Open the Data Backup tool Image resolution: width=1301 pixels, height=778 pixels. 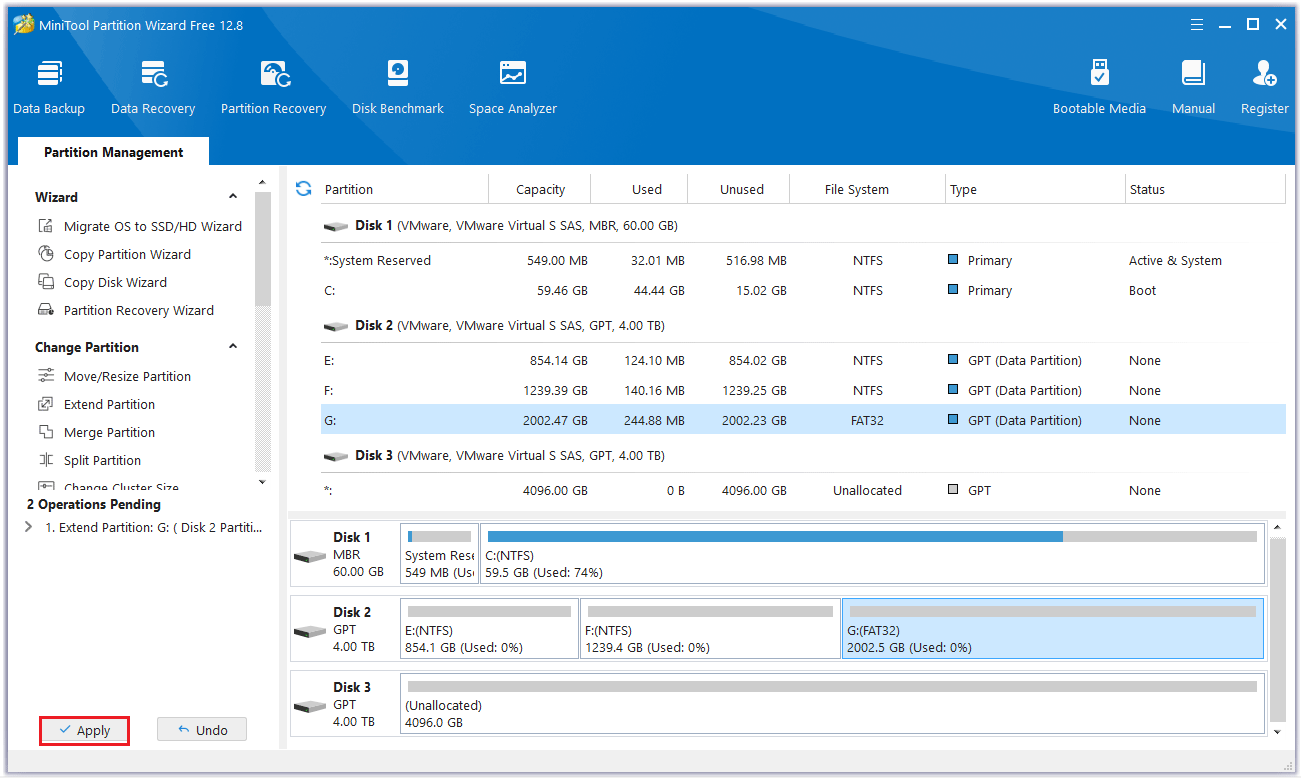coord(49,87)
